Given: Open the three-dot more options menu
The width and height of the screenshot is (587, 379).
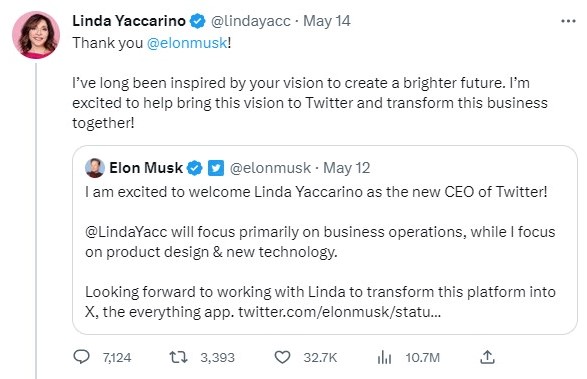Looking at the screenshot, I should pyautogui.click(x=568, y=21).
